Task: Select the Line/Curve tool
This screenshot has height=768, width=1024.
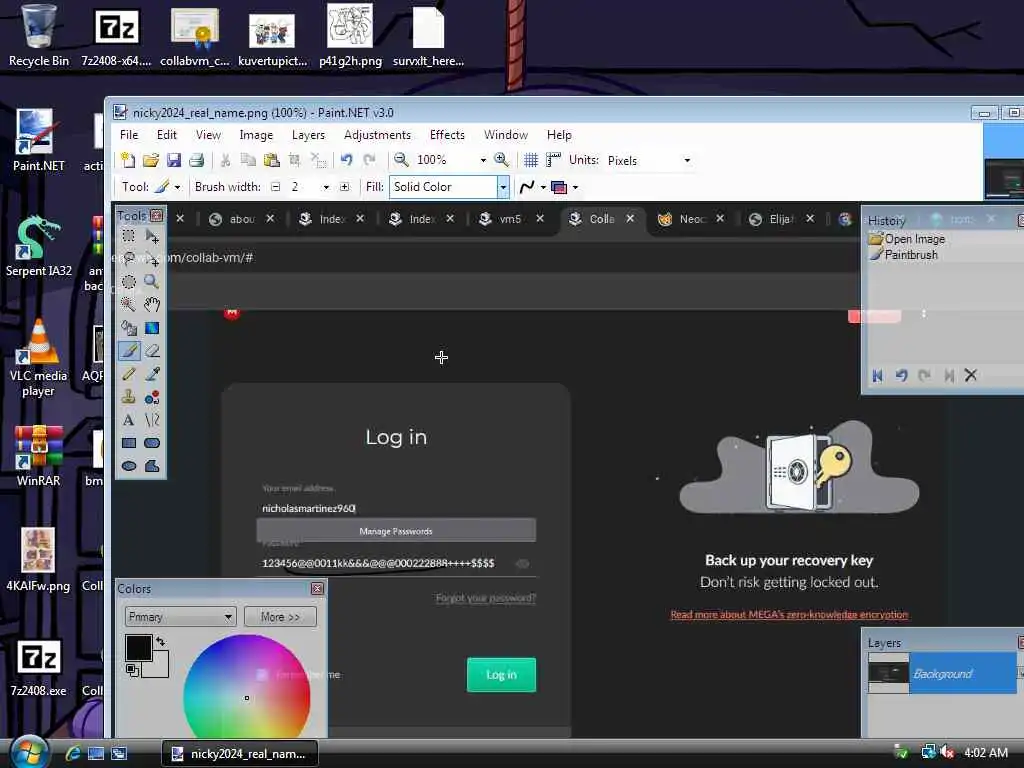Action: coord(152,420)
